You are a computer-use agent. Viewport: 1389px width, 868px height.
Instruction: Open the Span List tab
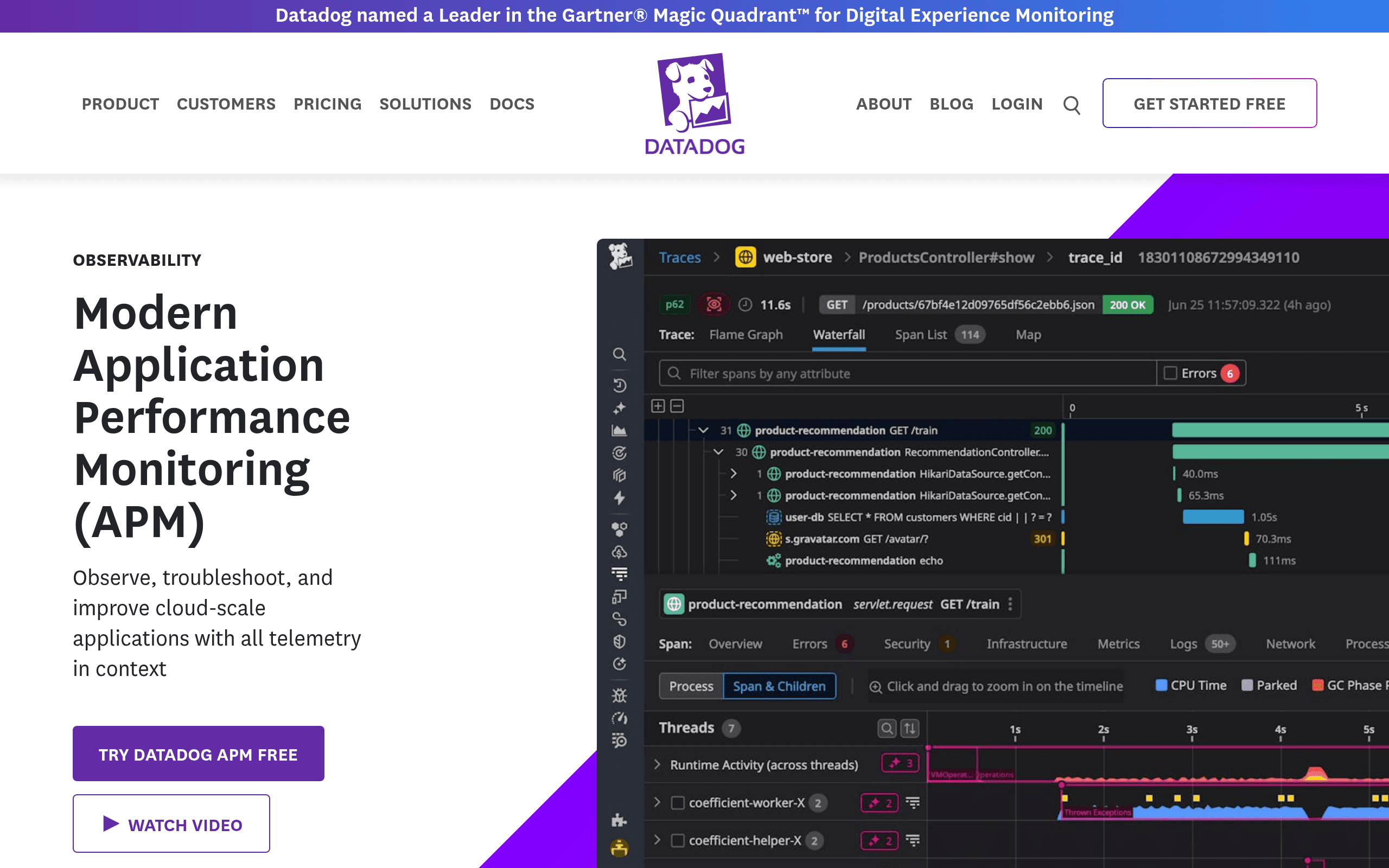(940, 335)
